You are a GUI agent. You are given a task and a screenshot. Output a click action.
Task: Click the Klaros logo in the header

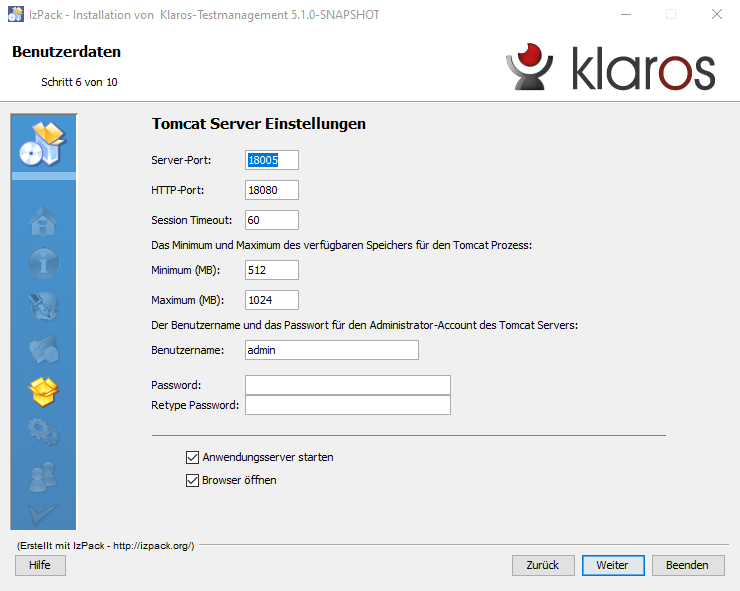[x=611, y=67]
